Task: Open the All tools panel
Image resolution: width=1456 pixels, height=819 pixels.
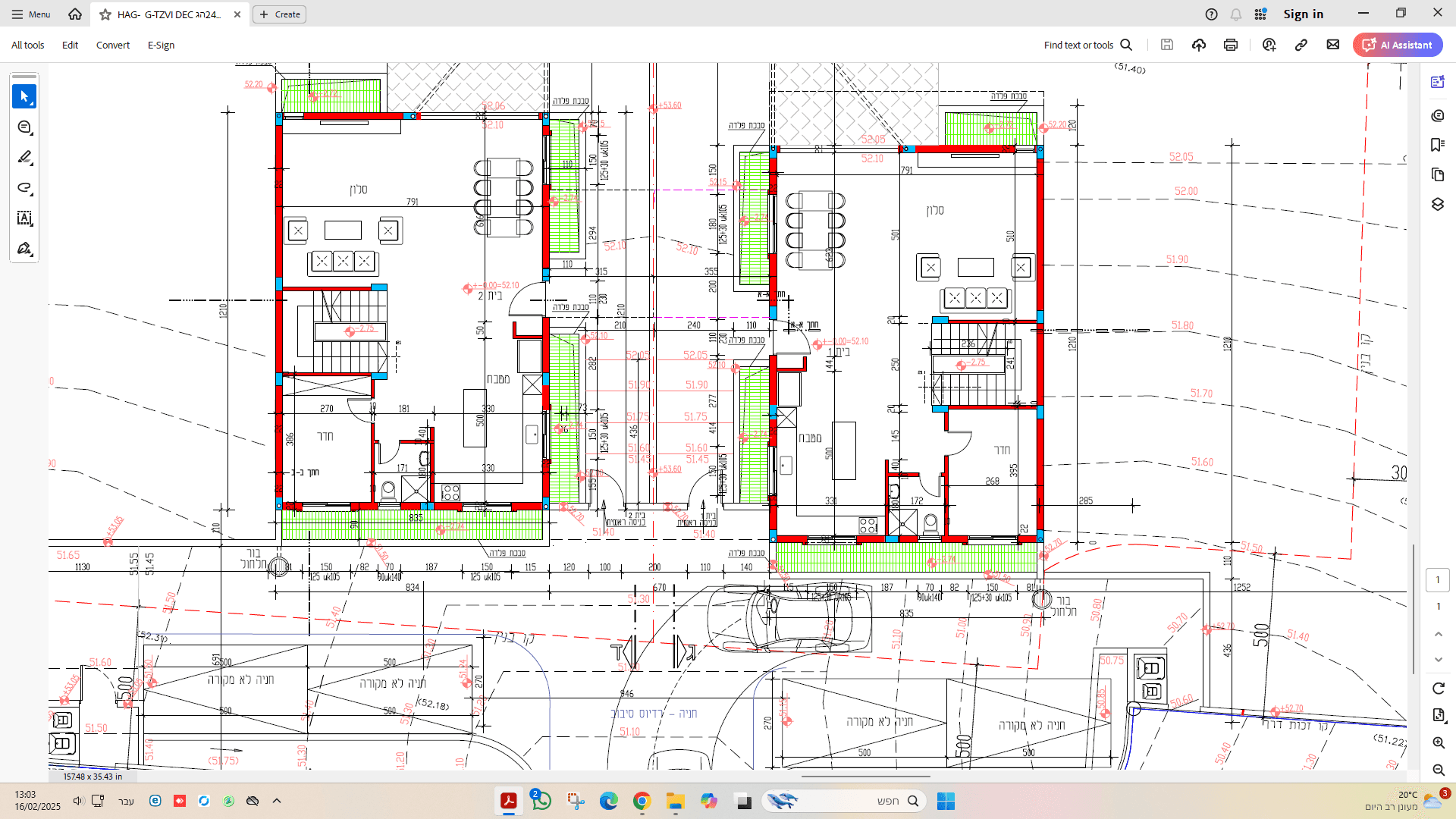Action: point(27,45)
